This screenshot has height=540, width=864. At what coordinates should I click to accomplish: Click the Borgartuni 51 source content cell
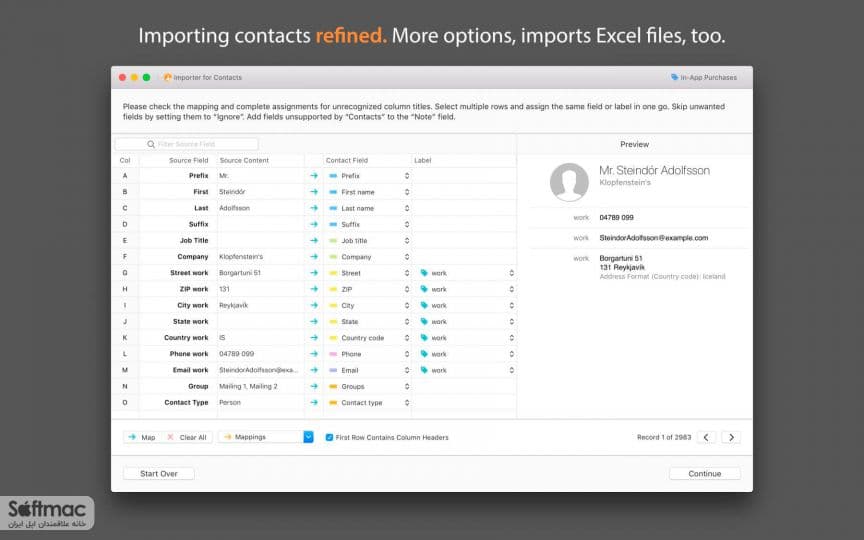point(240,273)
